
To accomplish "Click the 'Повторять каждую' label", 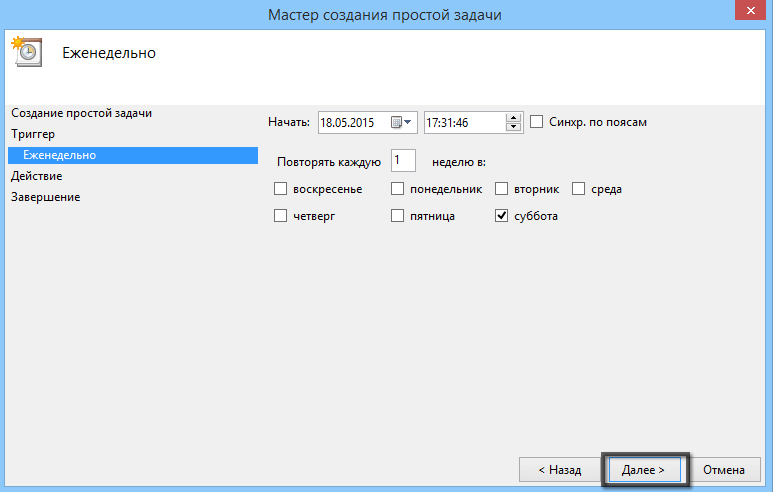I will coord(329,162).
